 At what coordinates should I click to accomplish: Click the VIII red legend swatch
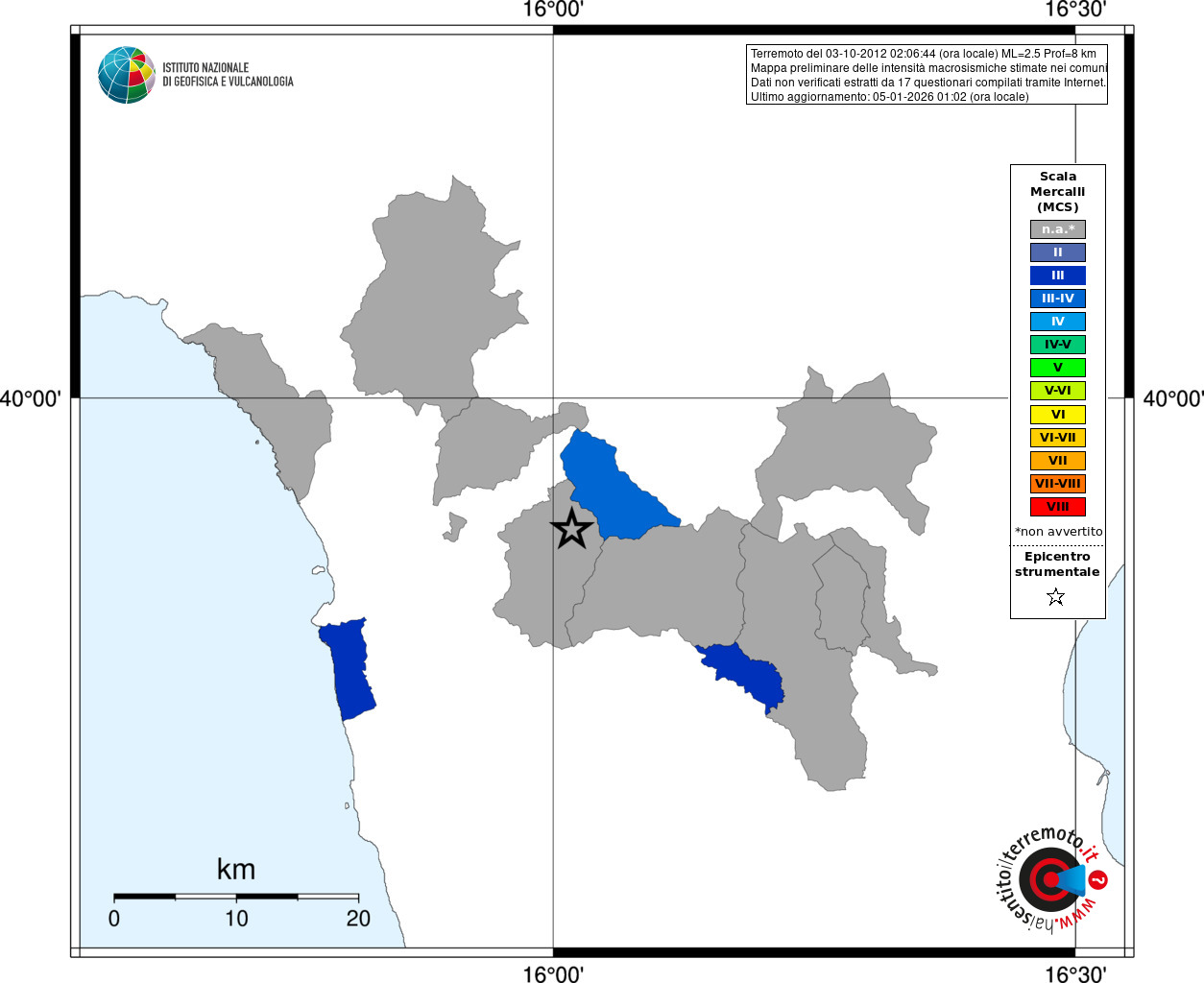coord(1058,507)
